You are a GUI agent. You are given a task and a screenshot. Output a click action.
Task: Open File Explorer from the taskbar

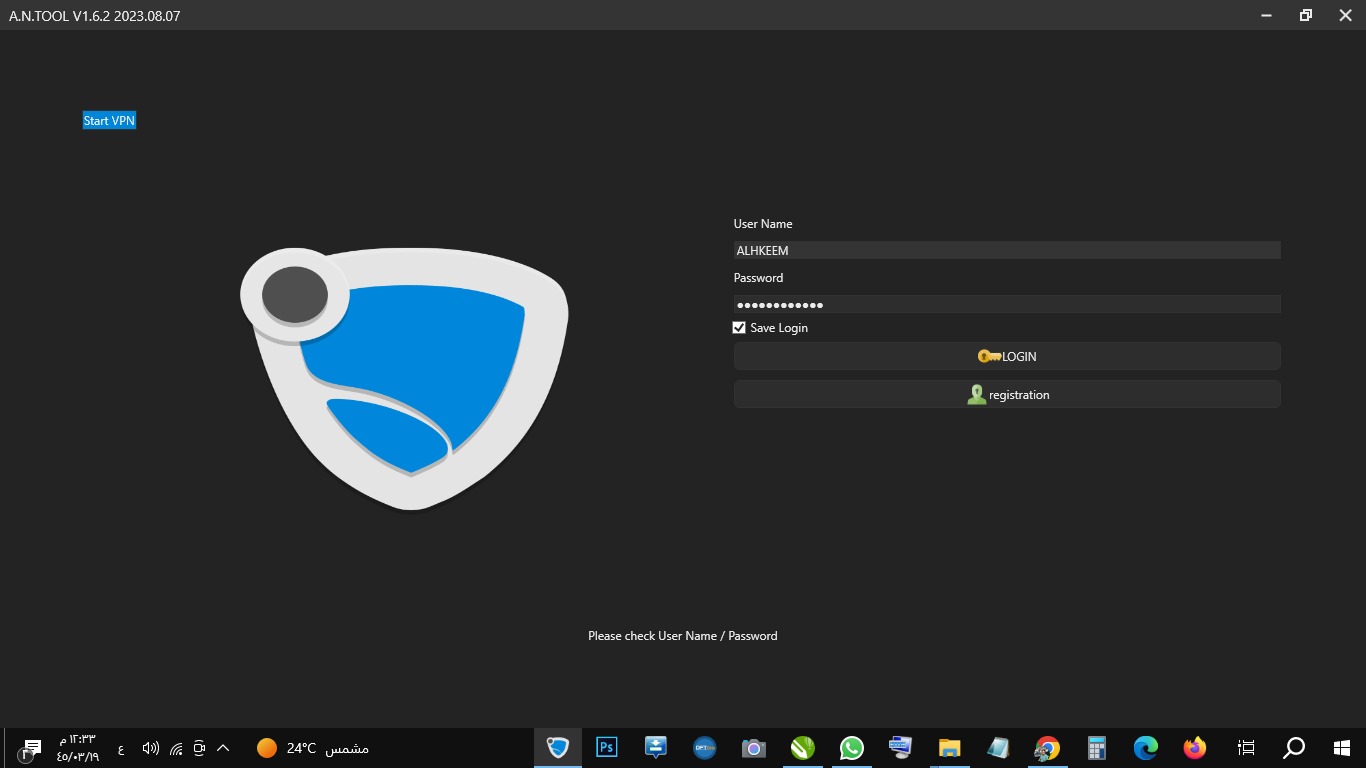pyautogui.click(x=949, y=747)
